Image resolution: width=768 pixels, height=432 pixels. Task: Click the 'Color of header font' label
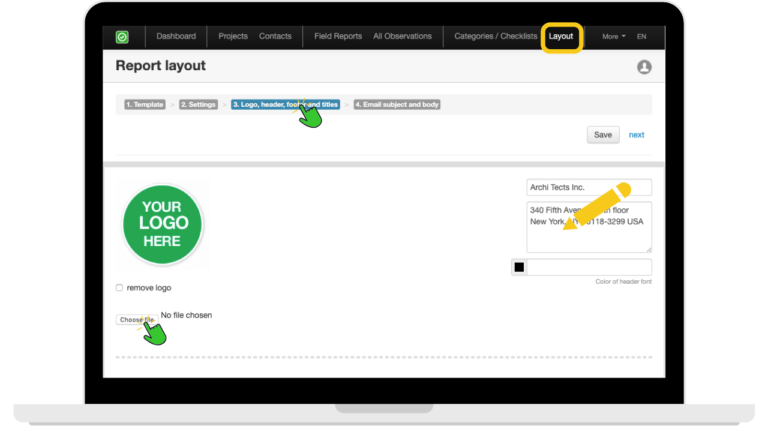click(x=624, y=282)
